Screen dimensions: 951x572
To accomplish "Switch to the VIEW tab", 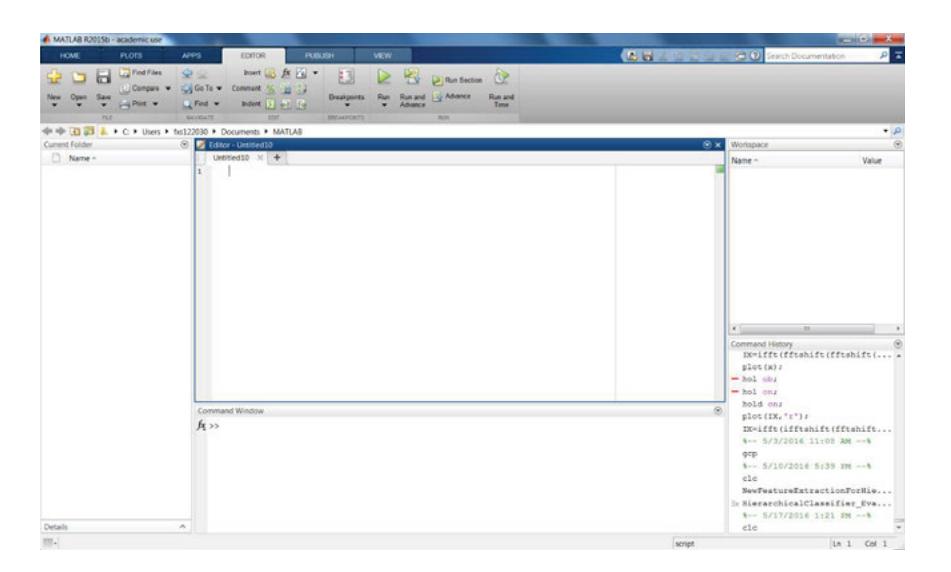I will 382,56.
